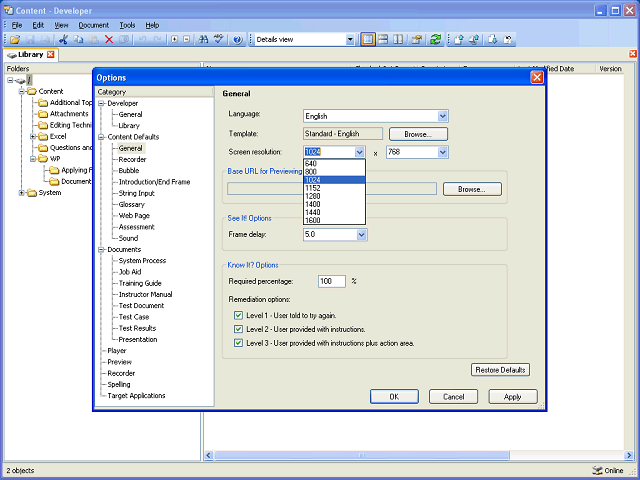
Task: Choose 1600 in the resolution list
Action: (x=334, y=220)
